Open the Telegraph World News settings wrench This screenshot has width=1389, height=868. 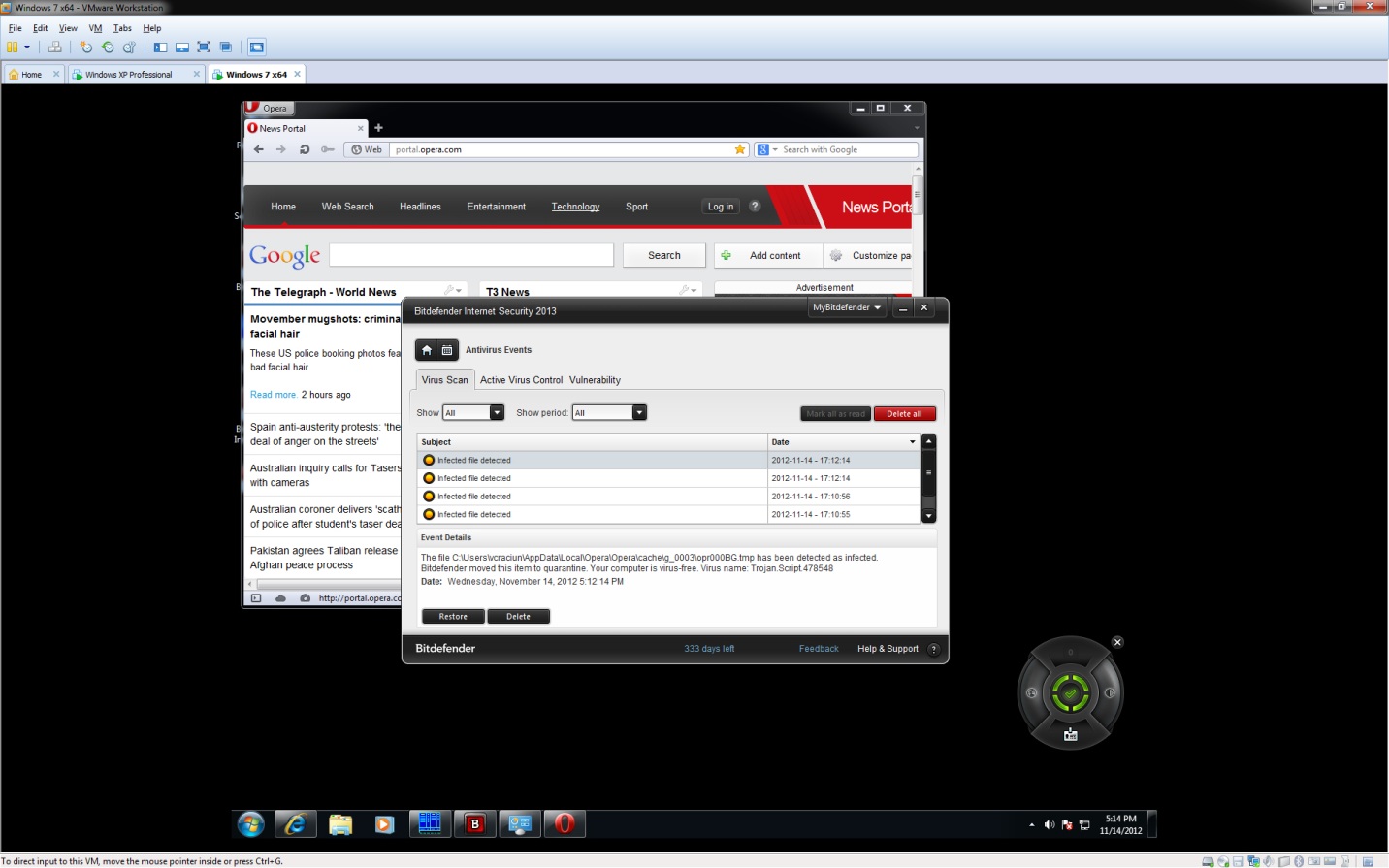pyautogui.click(x=453, y=290)
